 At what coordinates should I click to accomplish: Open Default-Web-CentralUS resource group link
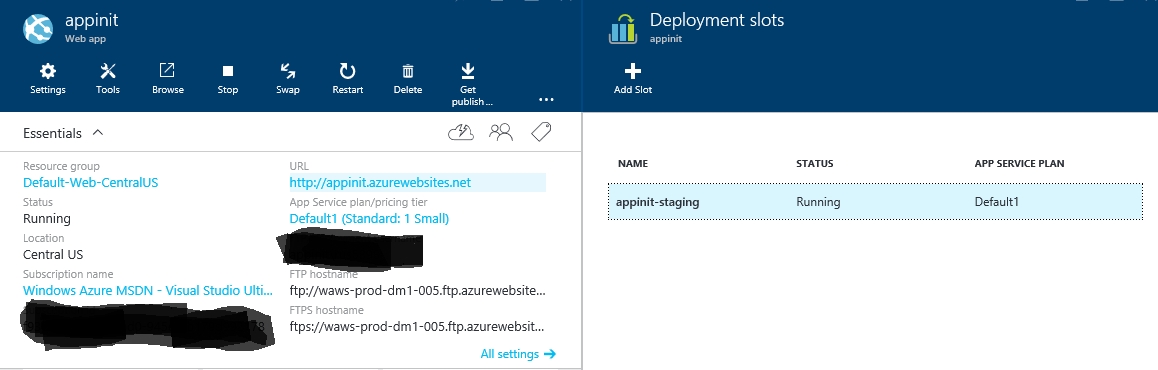(90, 182)
